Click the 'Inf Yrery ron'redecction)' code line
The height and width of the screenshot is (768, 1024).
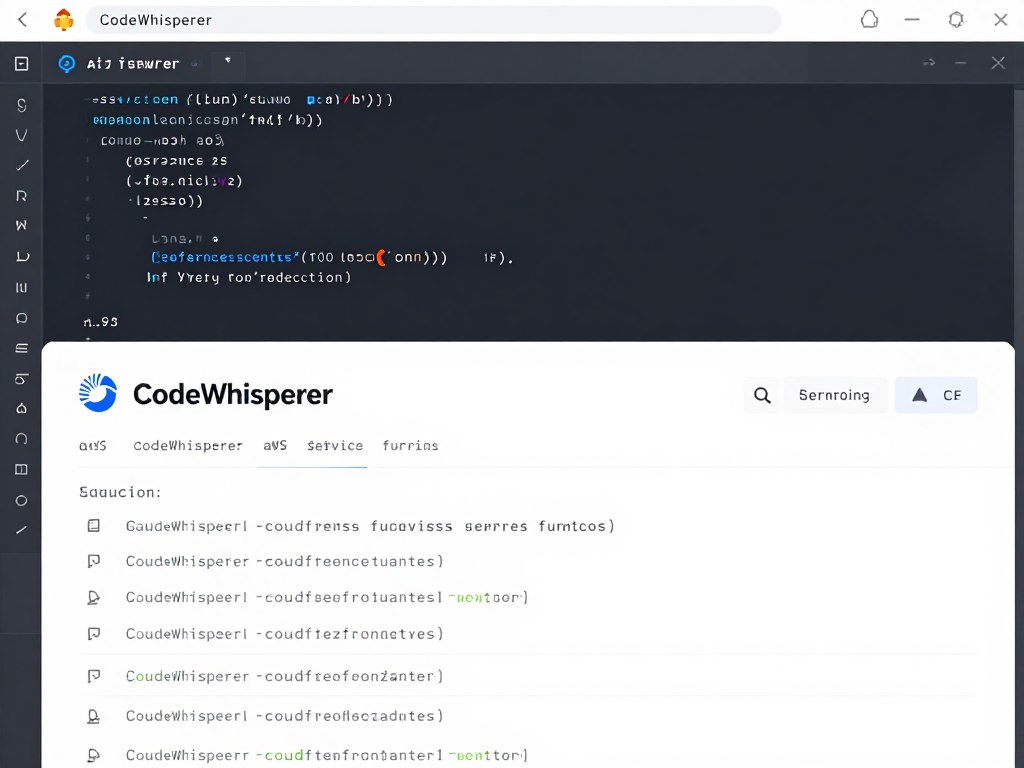(249, 277)
